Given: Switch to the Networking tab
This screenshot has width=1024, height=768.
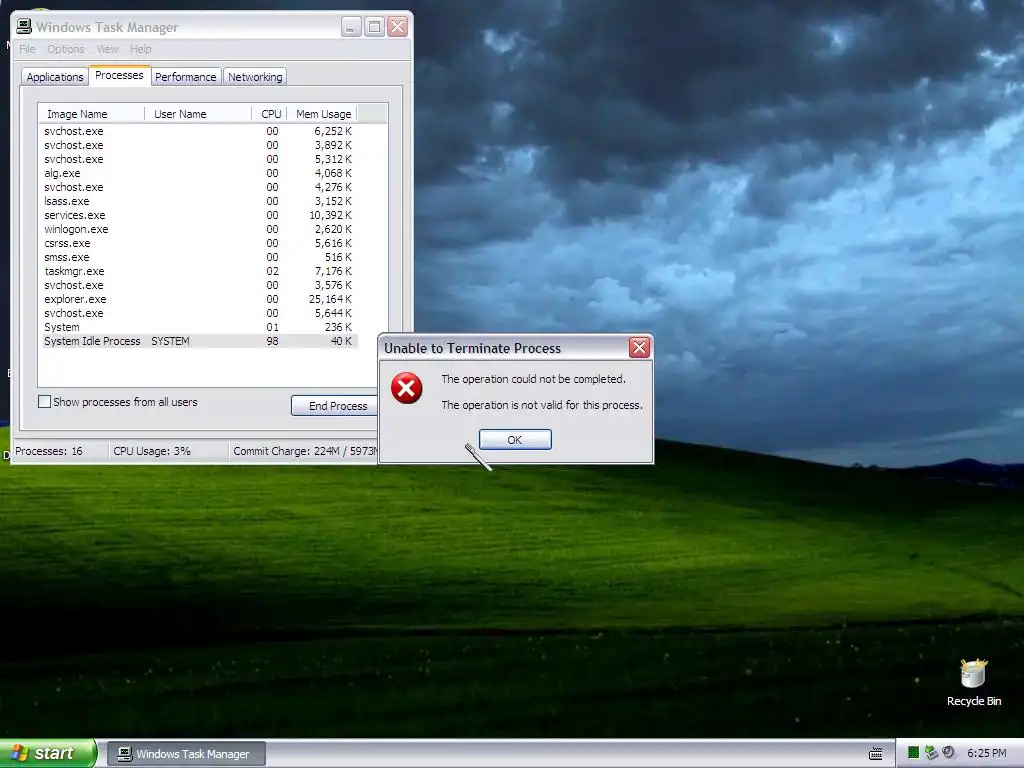Looking at the screenshot, I should point(255,77).
